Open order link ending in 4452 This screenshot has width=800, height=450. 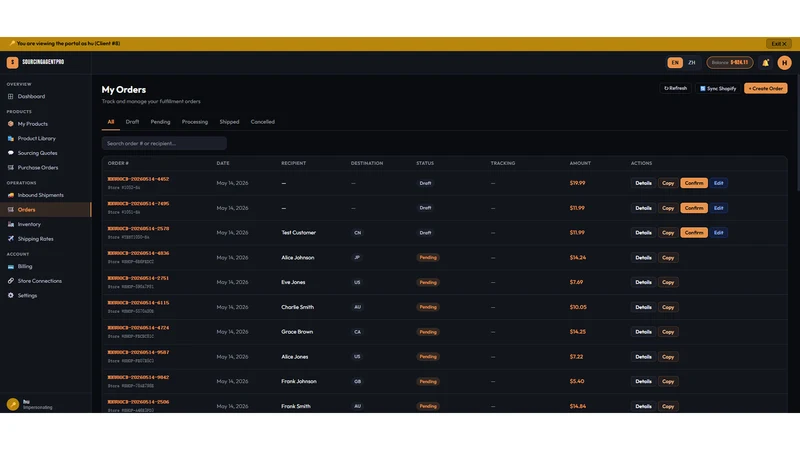pos(138,179)
